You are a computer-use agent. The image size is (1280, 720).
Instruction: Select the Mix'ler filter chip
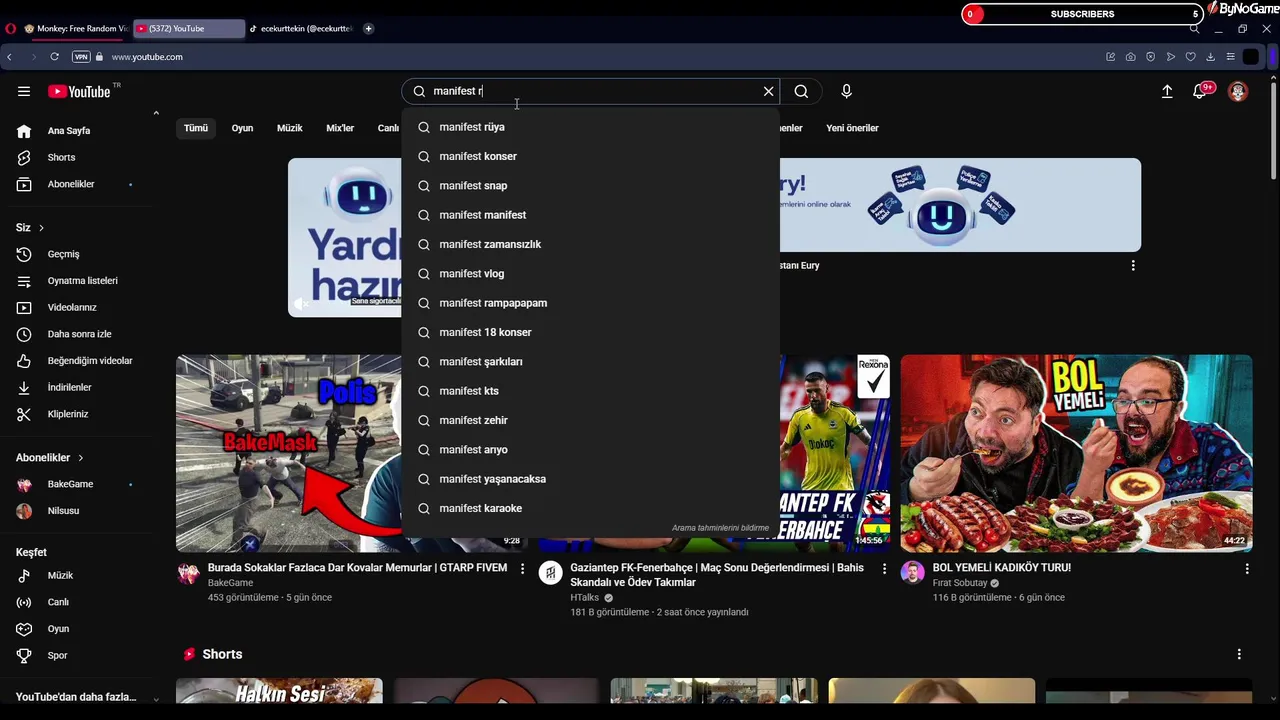(x=340, y=128)
